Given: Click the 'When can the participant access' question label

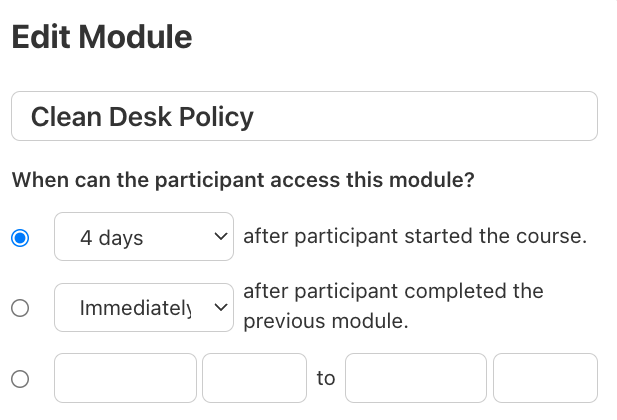Looking at the screenshot, I should [243, 181].
